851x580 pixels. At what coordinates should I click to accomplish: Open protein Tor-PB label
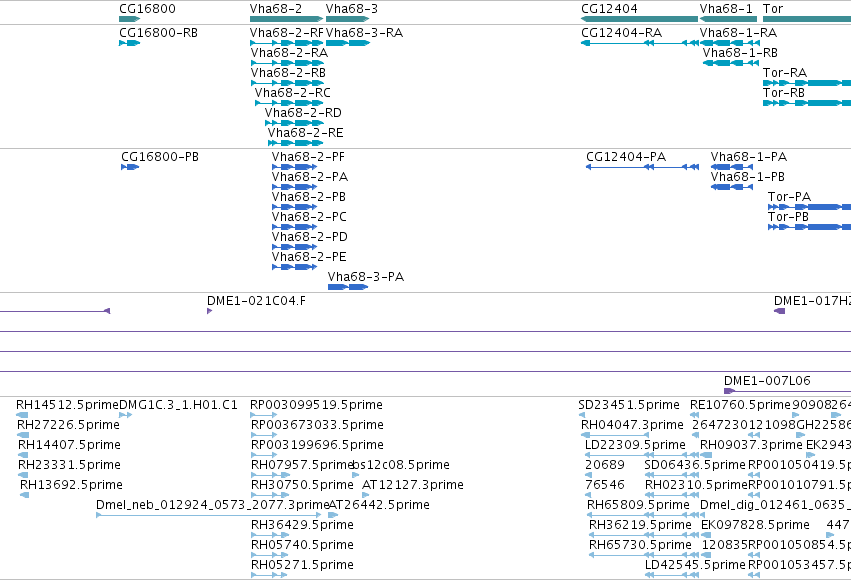click(788, 217)
